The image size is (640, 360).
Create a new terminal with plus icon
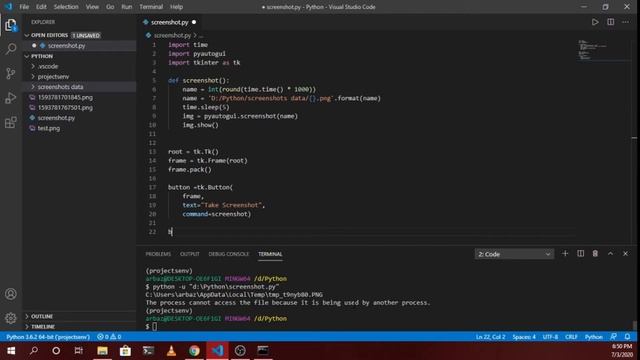(565, 253)
